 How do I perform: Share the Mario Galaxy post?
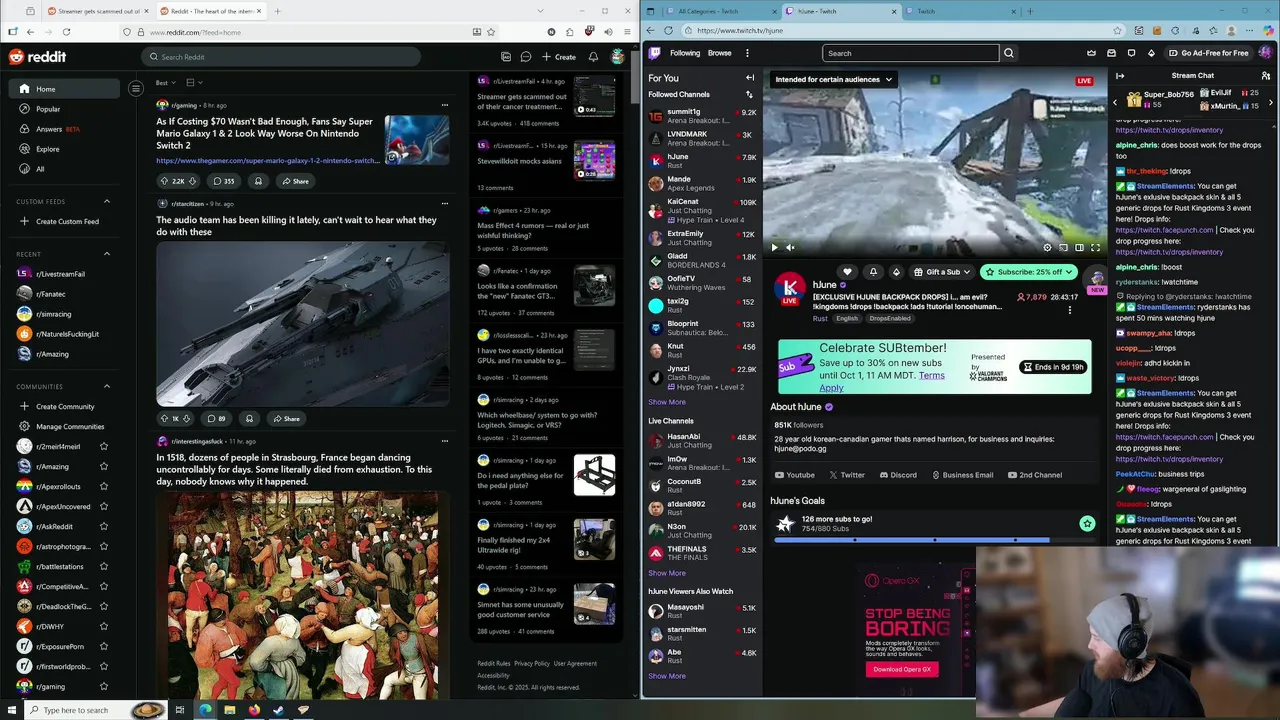[295, 181]
